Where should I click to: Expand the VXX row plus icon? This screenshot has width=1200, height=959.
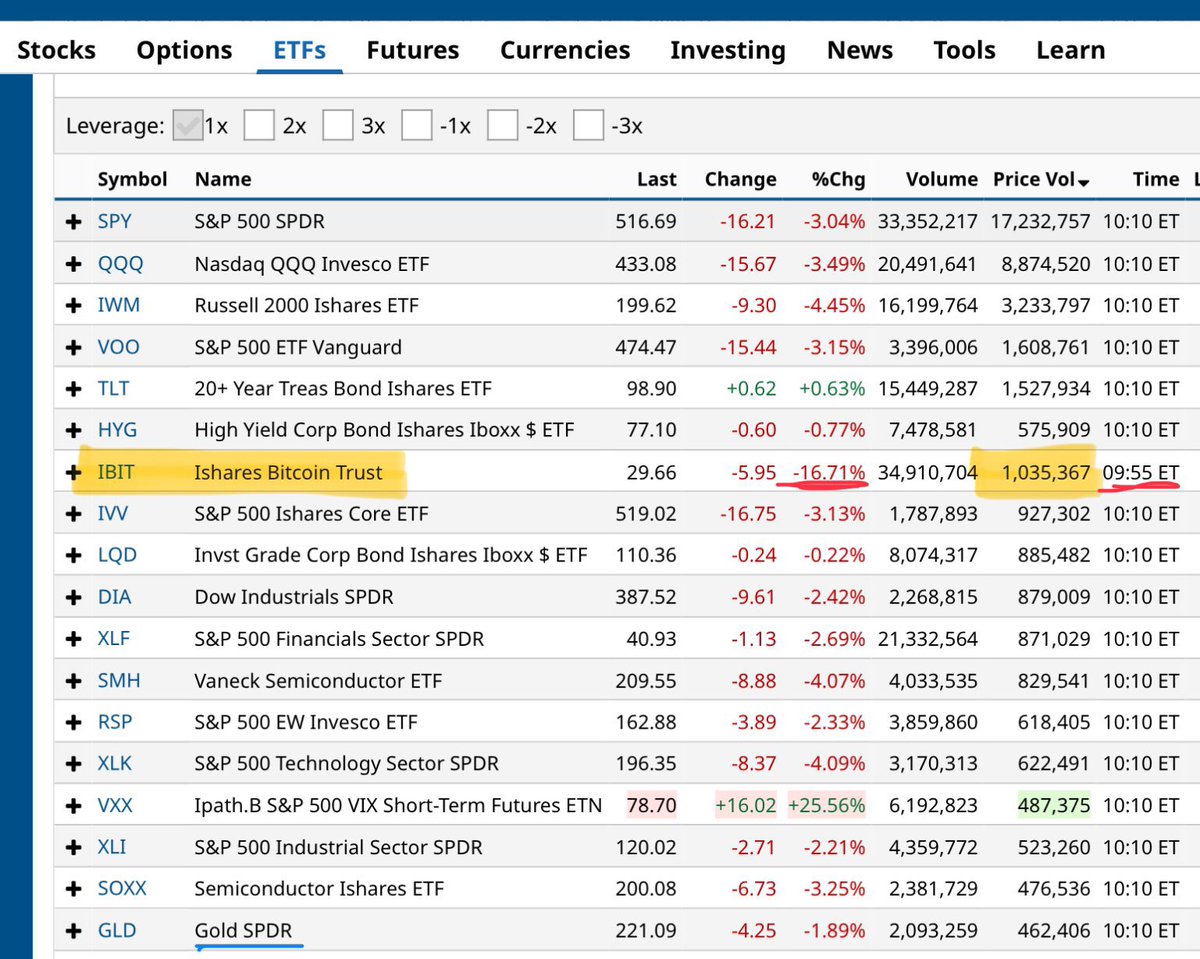(73, 805)
